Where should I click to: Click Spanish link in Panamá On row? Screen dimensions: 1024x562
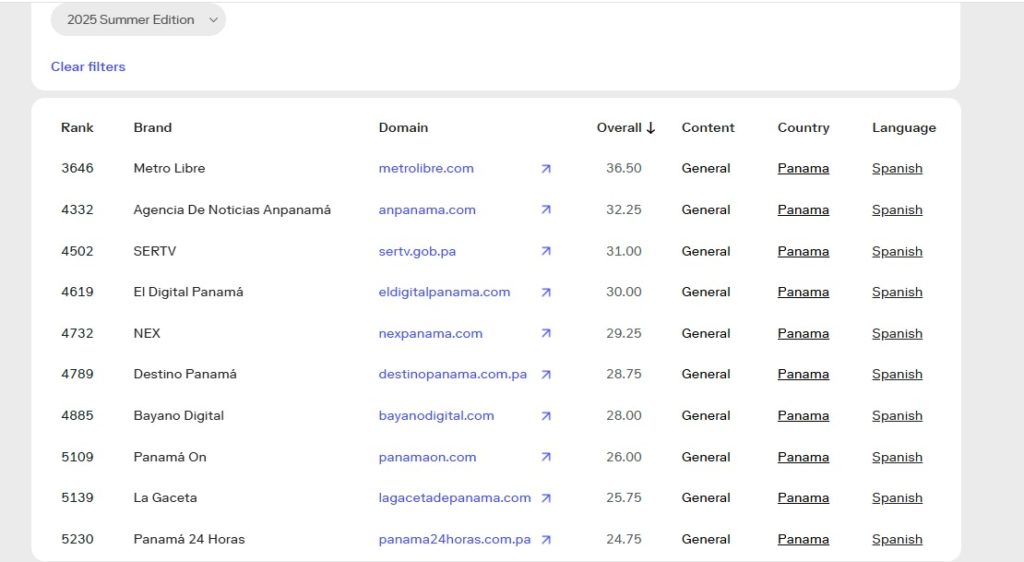897,457
